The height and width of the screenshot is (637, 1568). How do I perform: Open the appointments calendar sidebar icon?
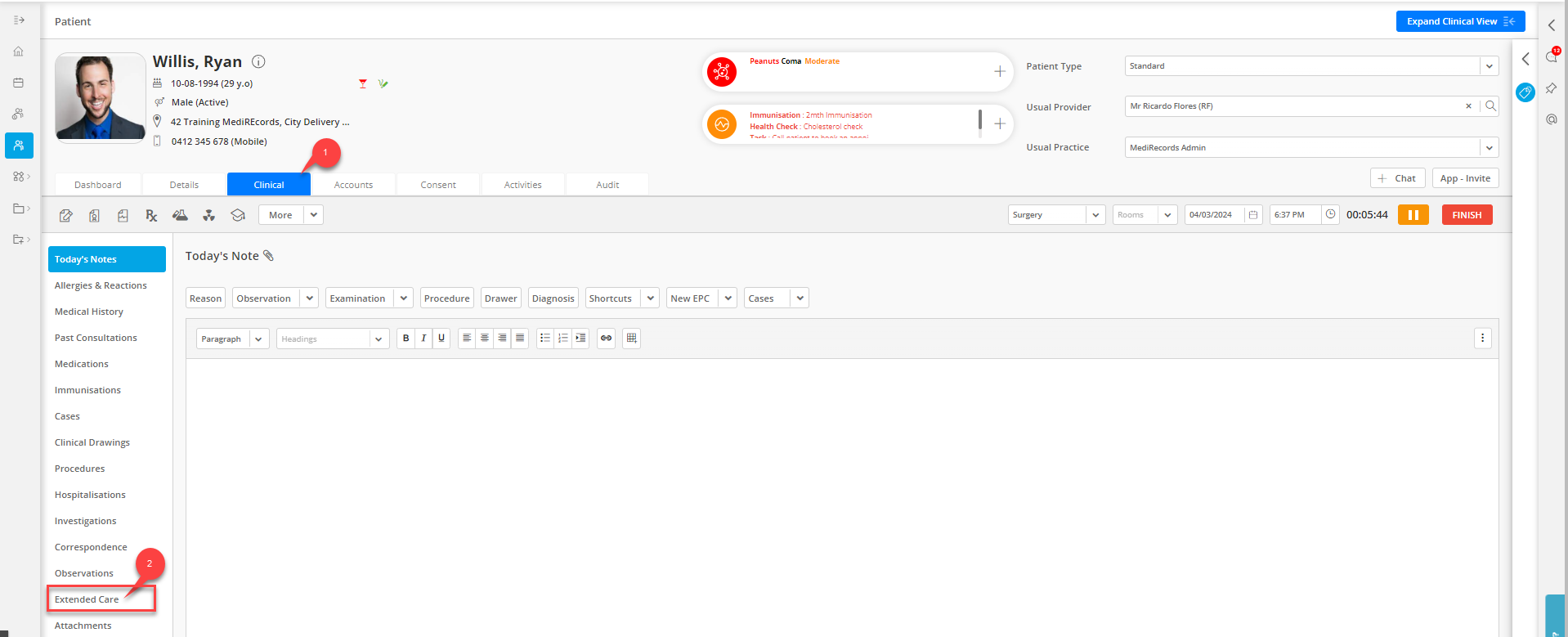point(18,83)
